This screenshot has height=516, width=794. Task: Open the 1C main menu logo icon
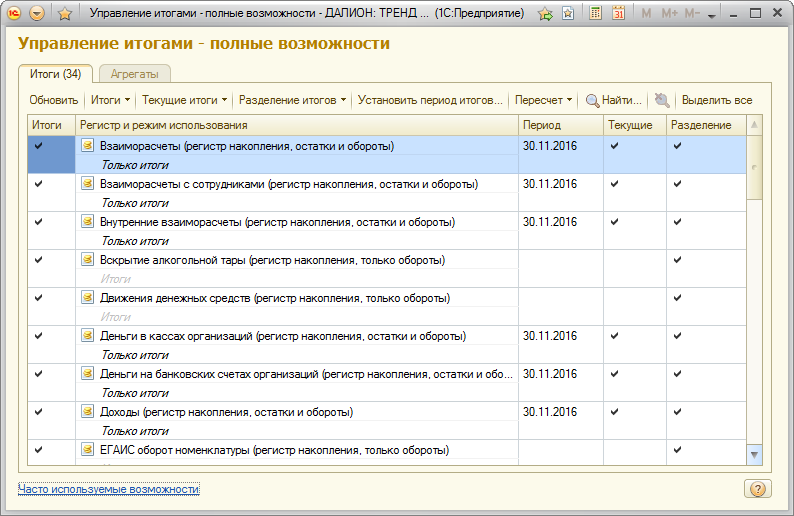[14, 13]
